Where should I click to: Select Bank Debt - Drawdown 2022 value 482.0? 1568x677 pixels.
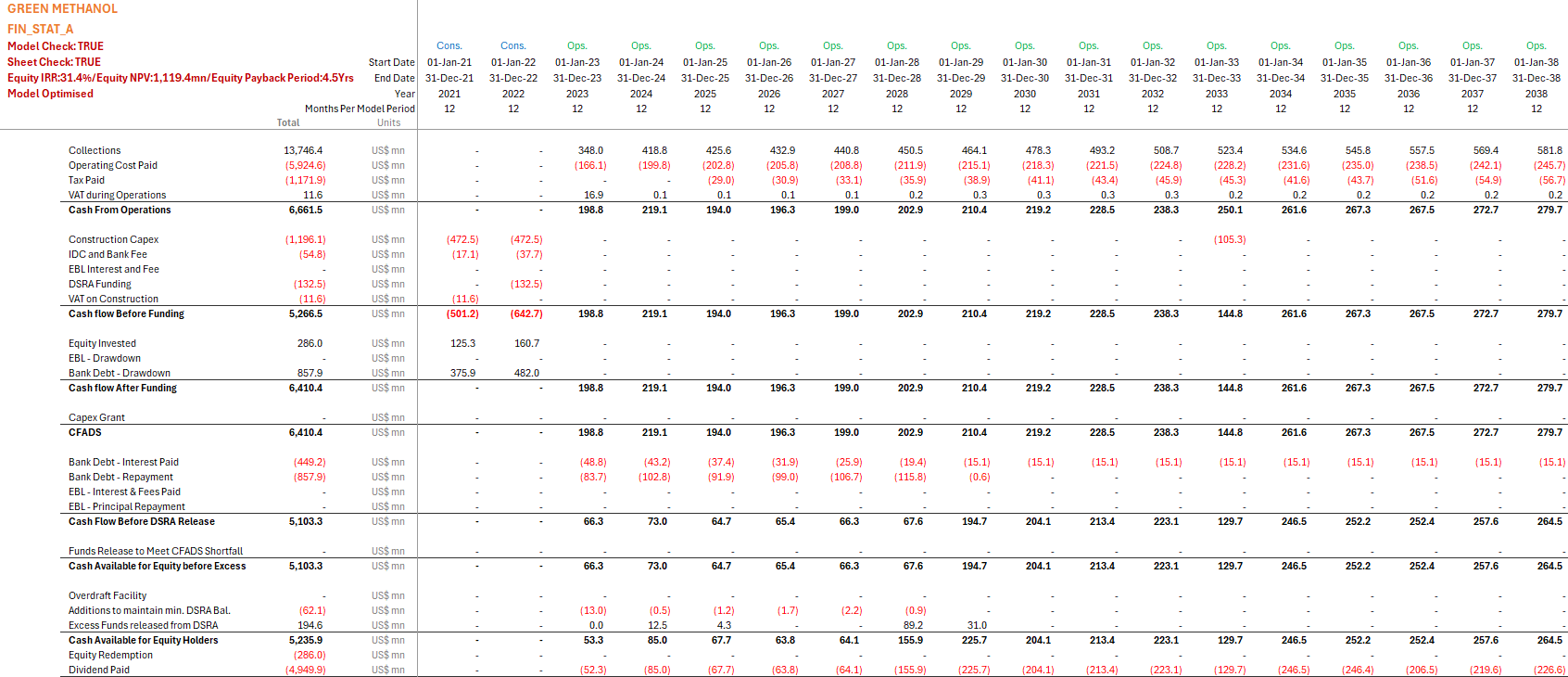click(526, 373)
